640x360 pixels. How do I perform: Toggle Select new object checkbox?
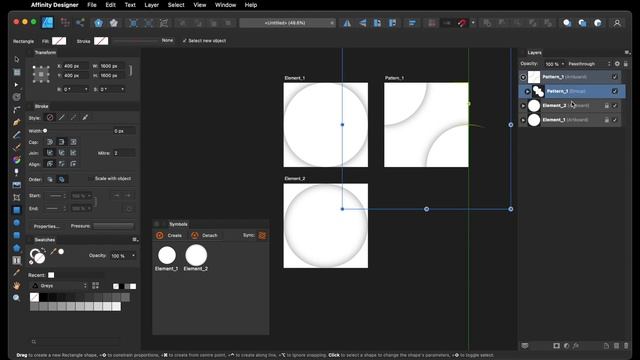point(184,41)
